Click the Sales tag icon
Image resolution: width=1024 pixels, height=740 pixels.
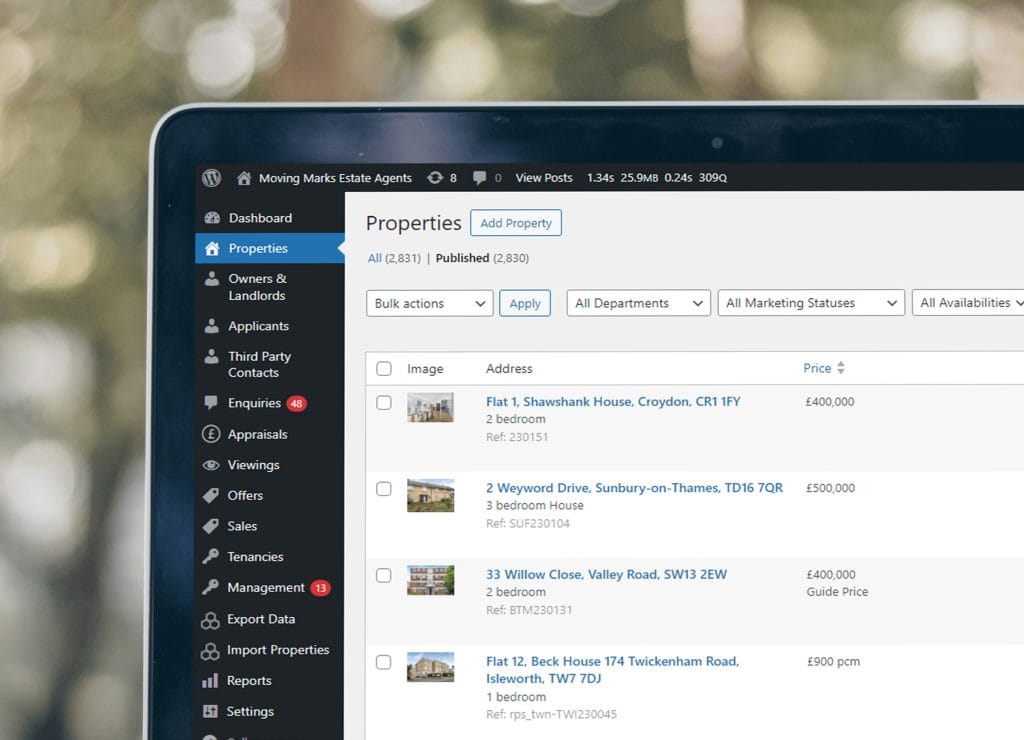click(211, 526)
